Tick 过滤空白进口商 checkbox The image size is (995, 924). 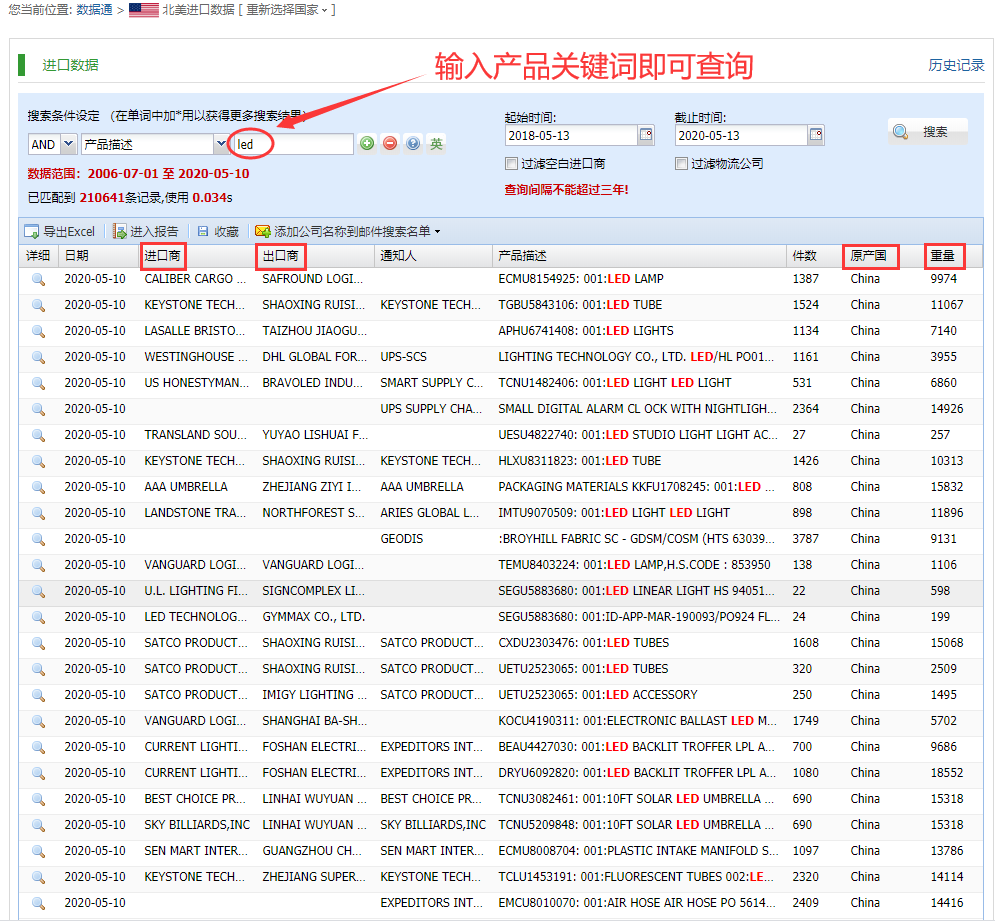[x=511, y=164]
